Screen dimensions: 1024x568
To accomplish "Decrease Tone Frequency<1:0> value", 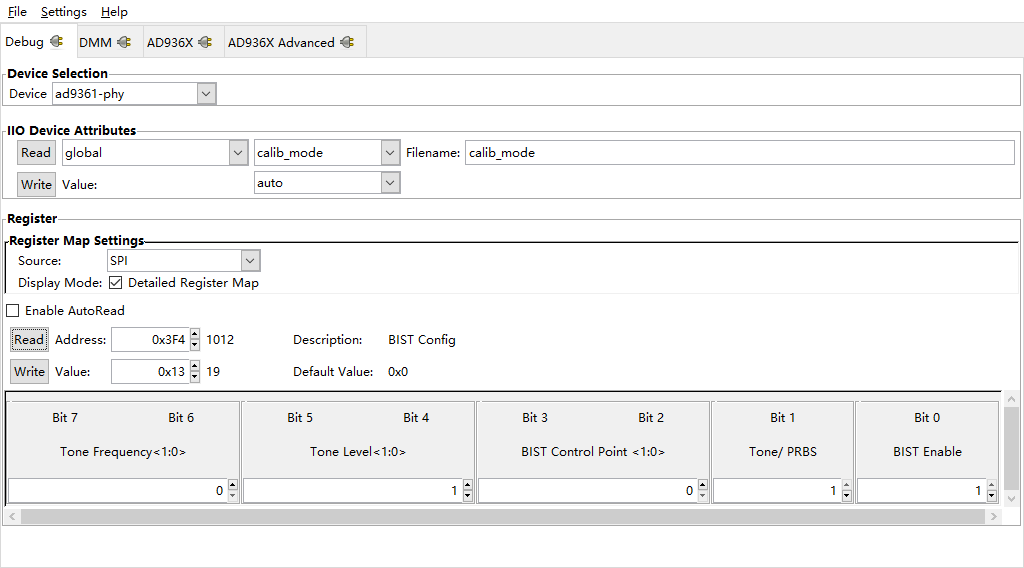I will (x=232, y=496).
